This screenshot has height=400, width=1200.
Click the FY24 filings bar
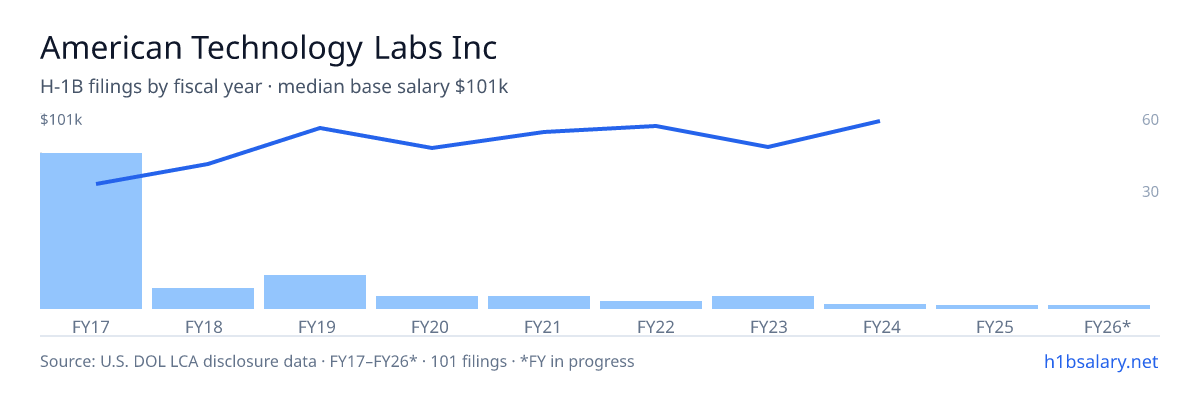(875, 306)
